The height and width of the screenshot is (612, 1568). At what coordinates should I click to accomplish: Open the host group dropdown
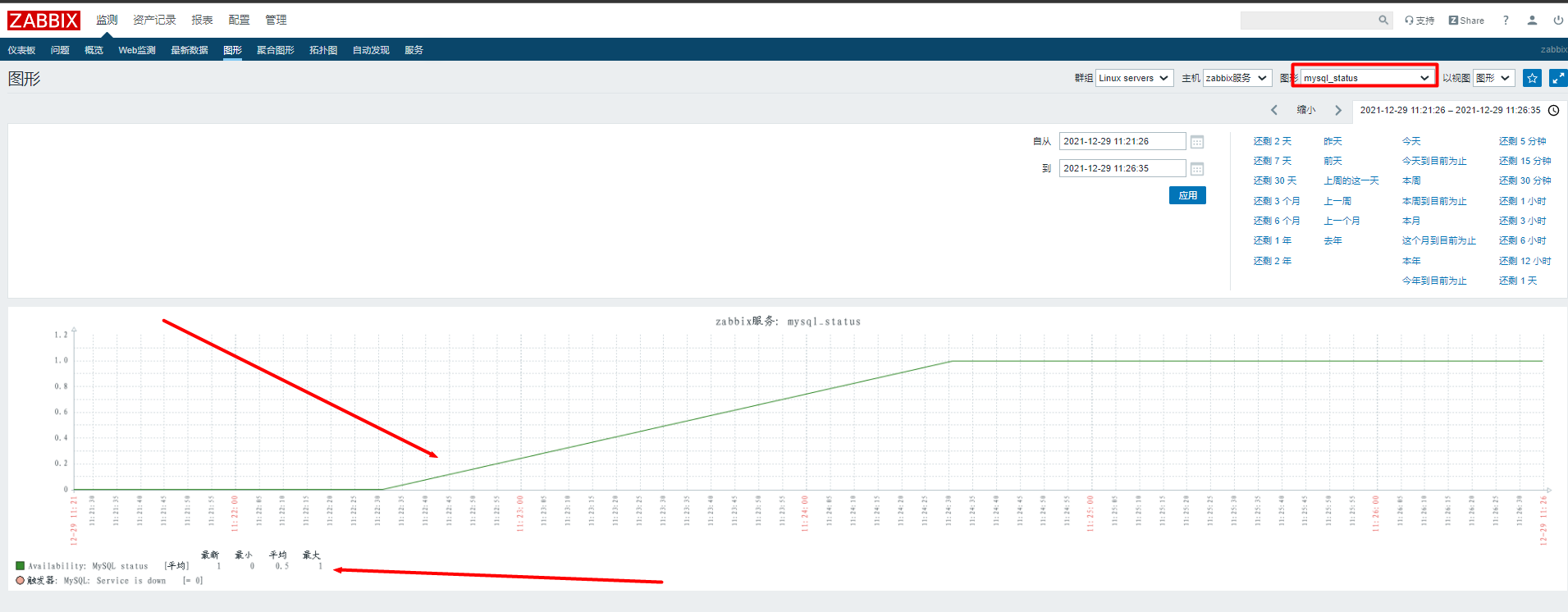point(1135,78)
